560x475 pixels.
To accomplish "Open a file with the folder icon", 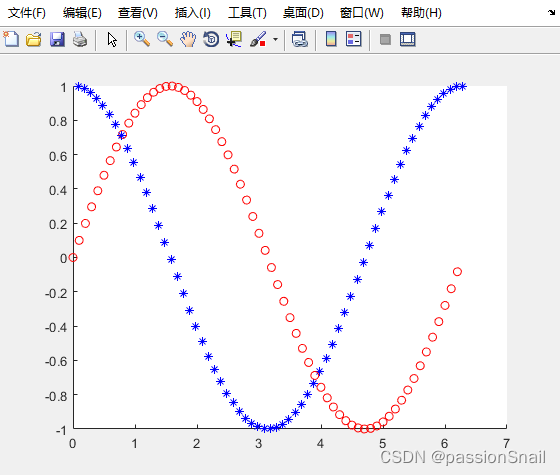I will [34, 39].
